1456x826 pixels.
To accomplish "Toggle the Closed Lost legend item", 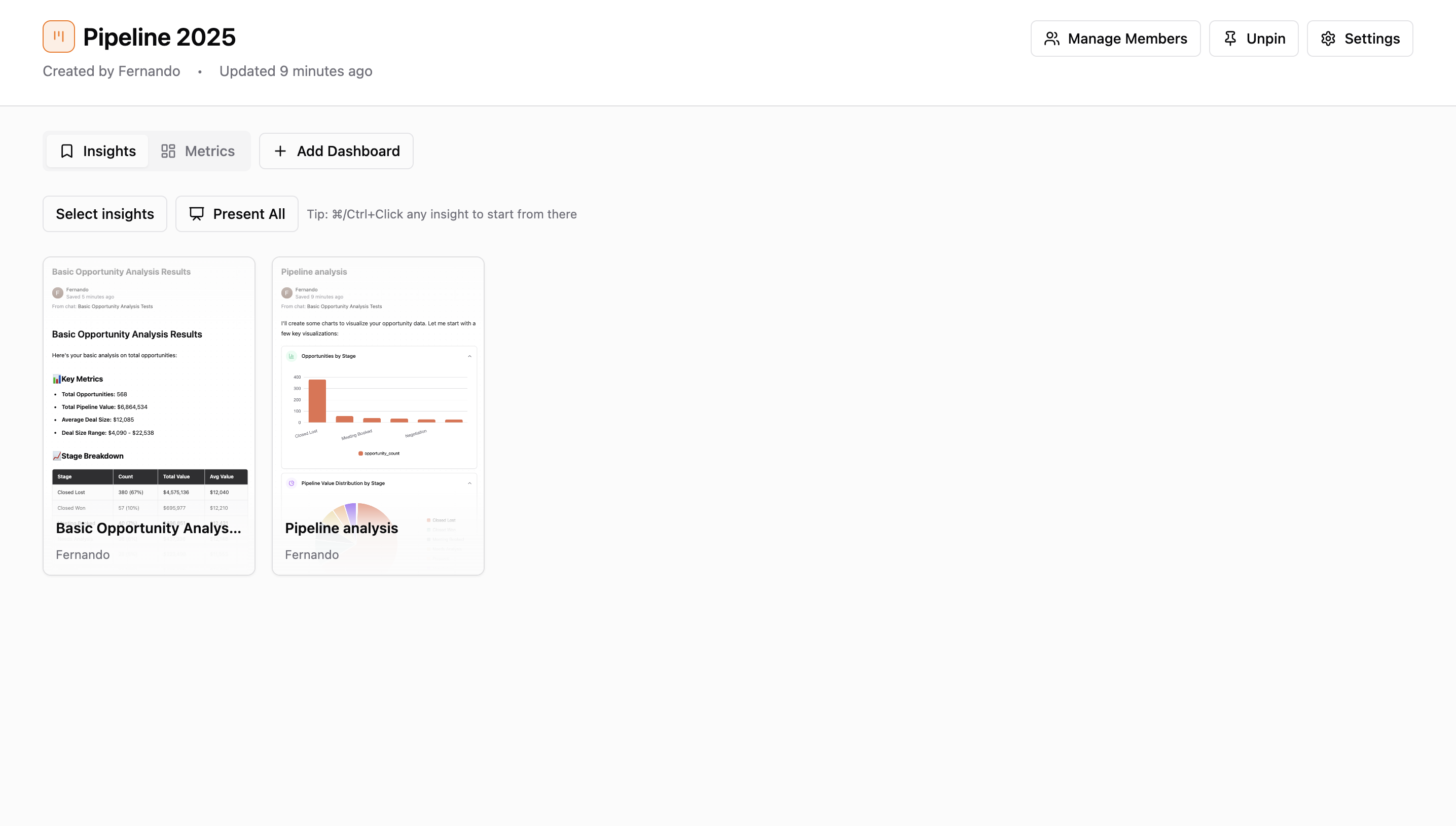I will [443, 520].
